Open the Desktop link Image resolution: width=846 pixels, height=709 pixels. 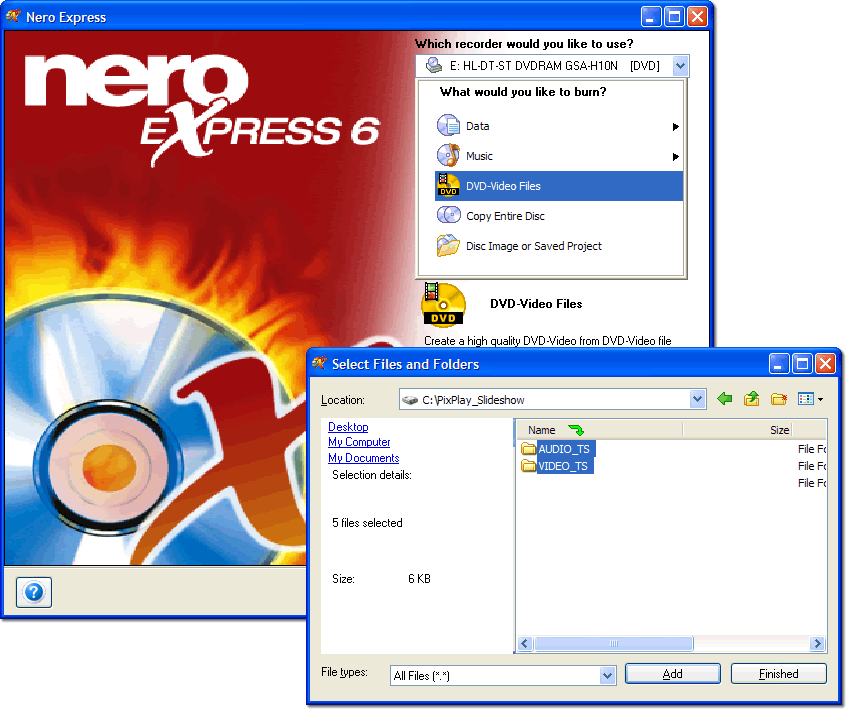(348, 427)
